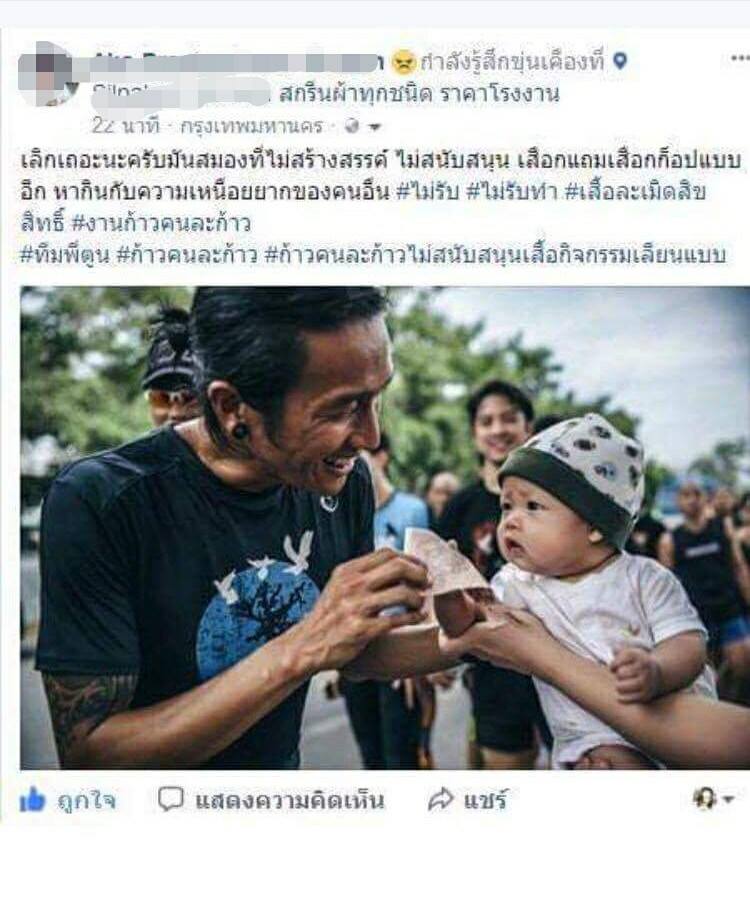Click the แชร์ share button text
The image size is (750, 902).
point(485,800)
